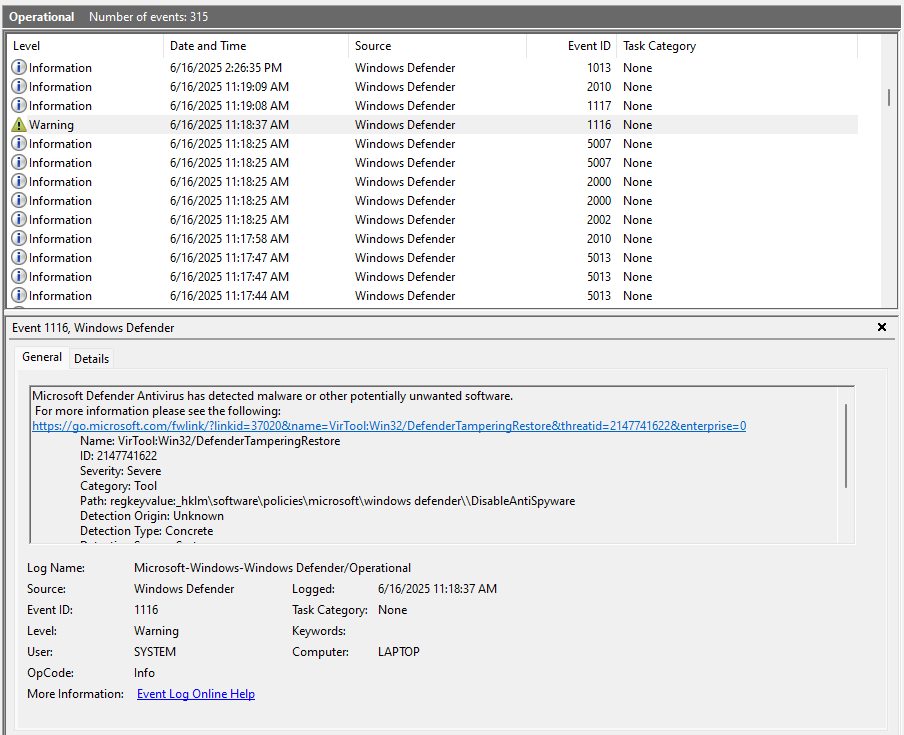Select the General tab
Viewport: 904px width, 735px height.
(42, 357)
